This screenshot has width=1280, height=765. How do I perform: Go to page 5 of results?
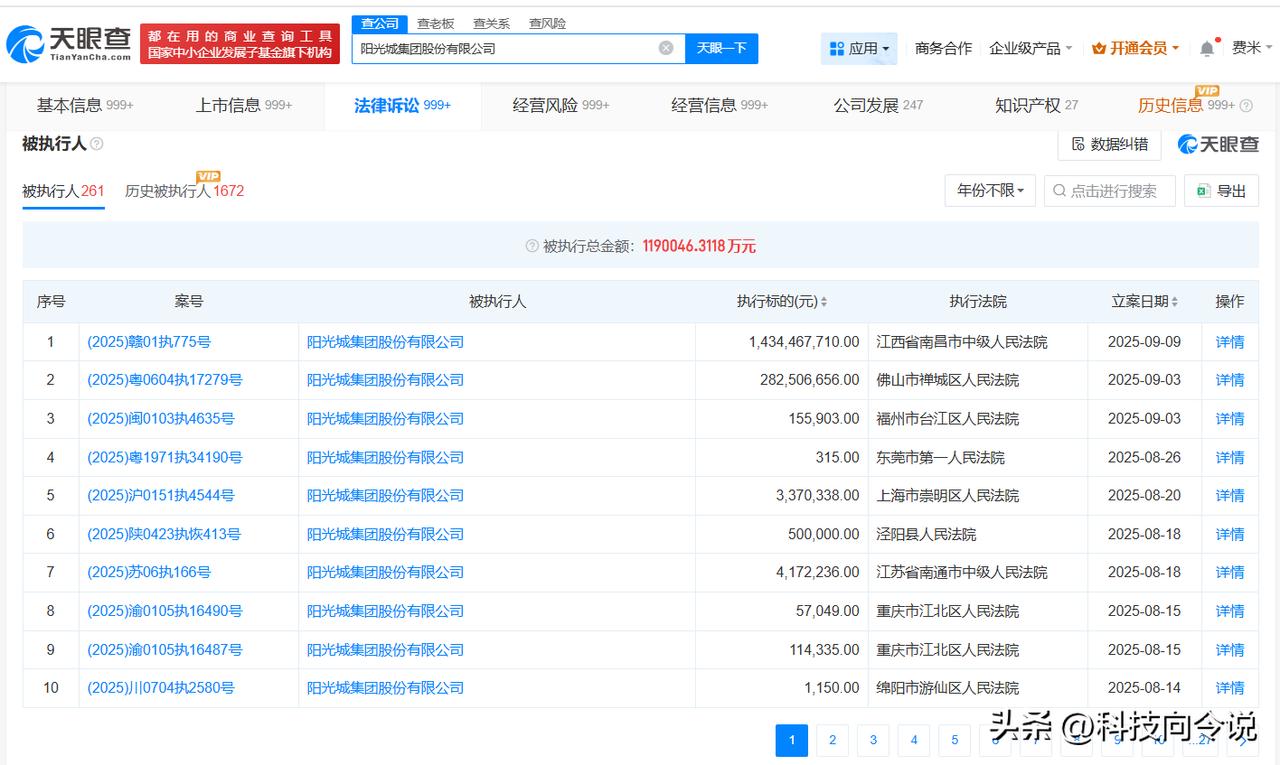(x=954, y=740)
